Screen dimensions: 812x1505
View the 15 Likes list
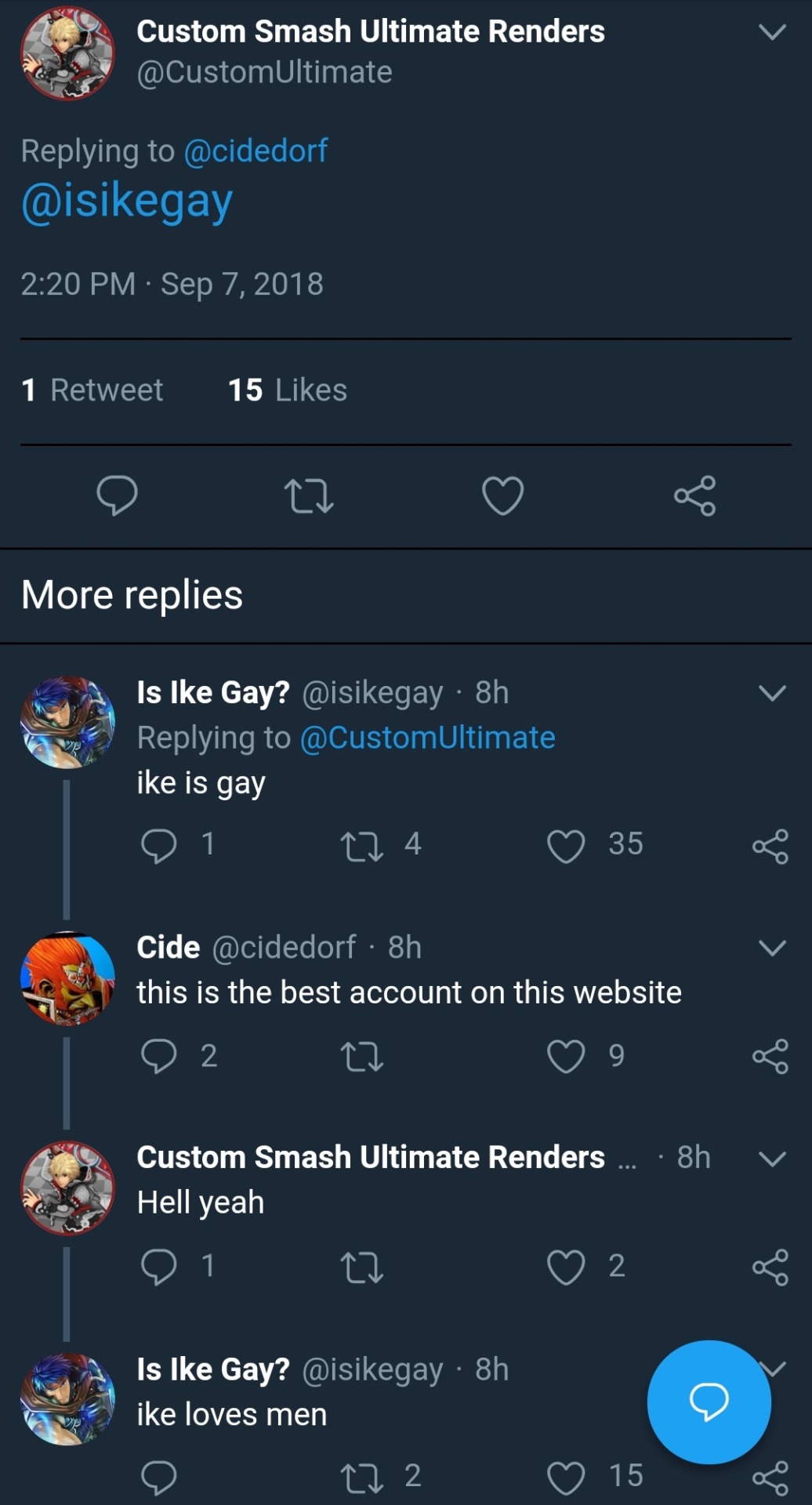click(x=287, y=390)
